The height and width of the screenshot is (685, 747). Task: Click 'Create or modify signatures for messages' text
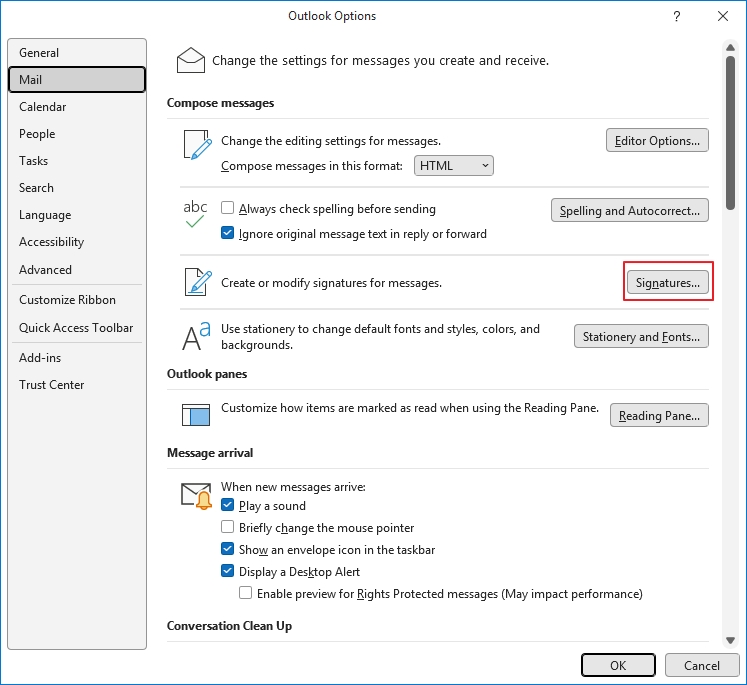[331, 283]
